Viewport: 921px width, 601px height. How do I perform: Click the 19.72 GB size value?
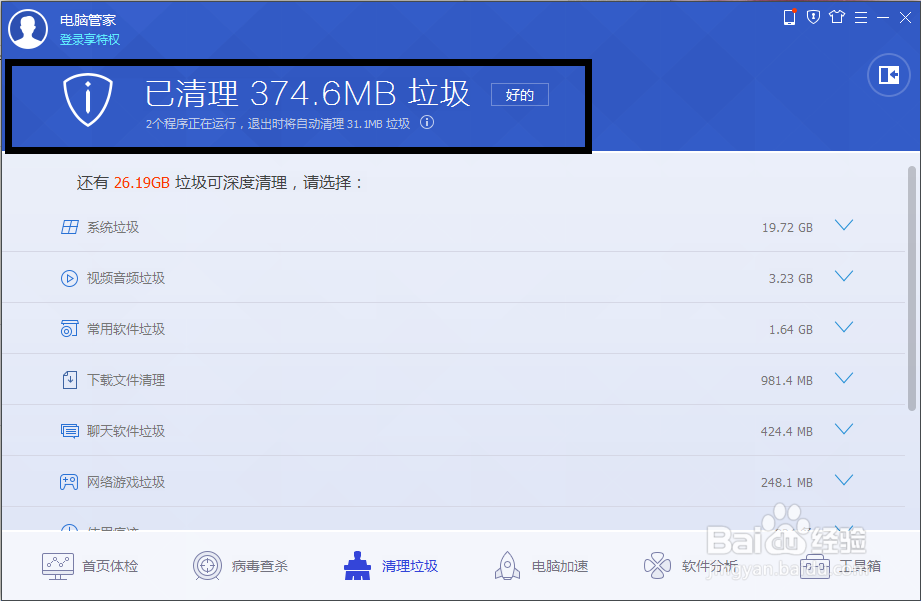787,227
